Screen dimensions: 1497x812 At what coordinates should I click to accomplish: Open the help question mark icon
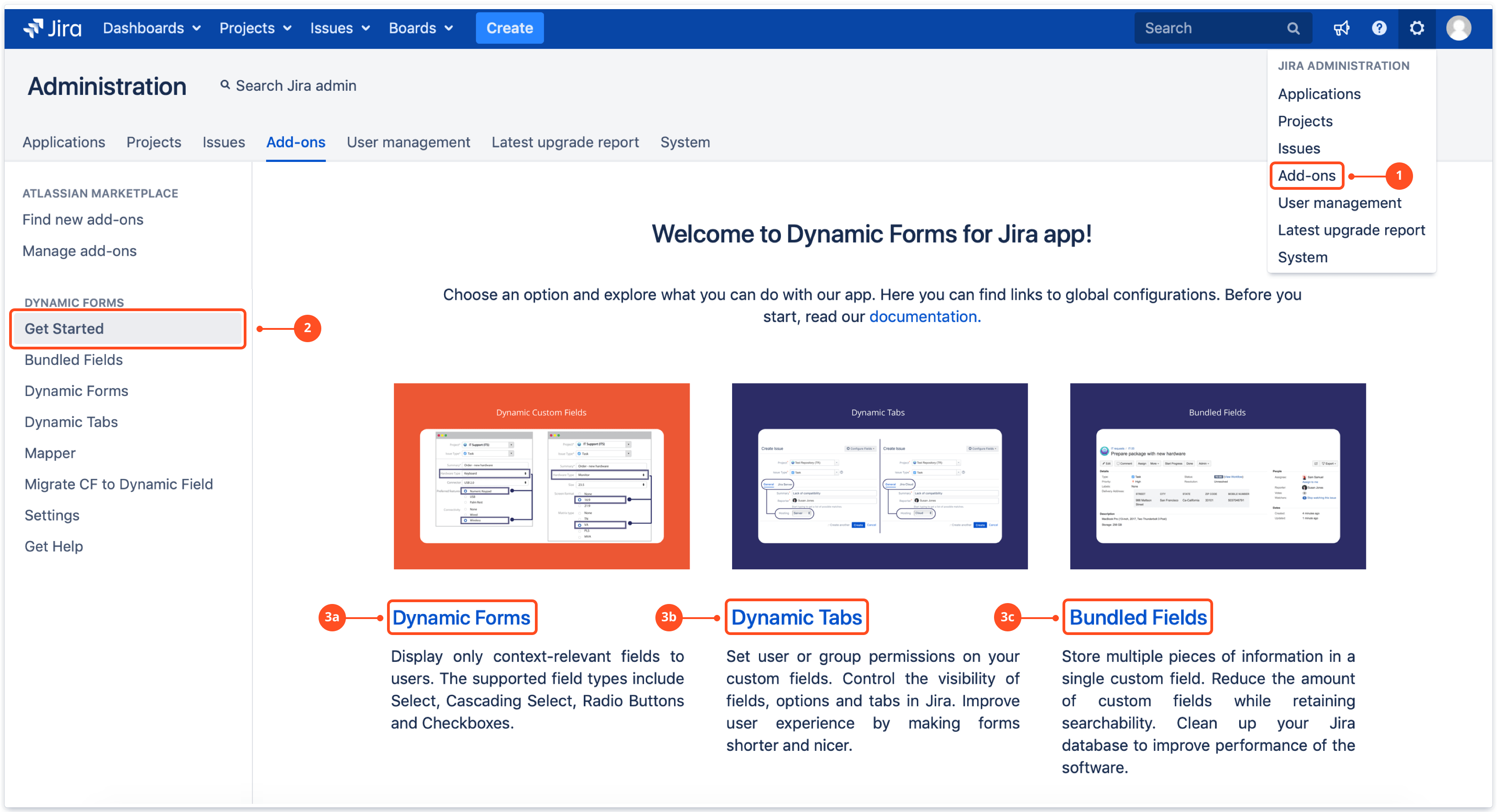point(1378,28)
